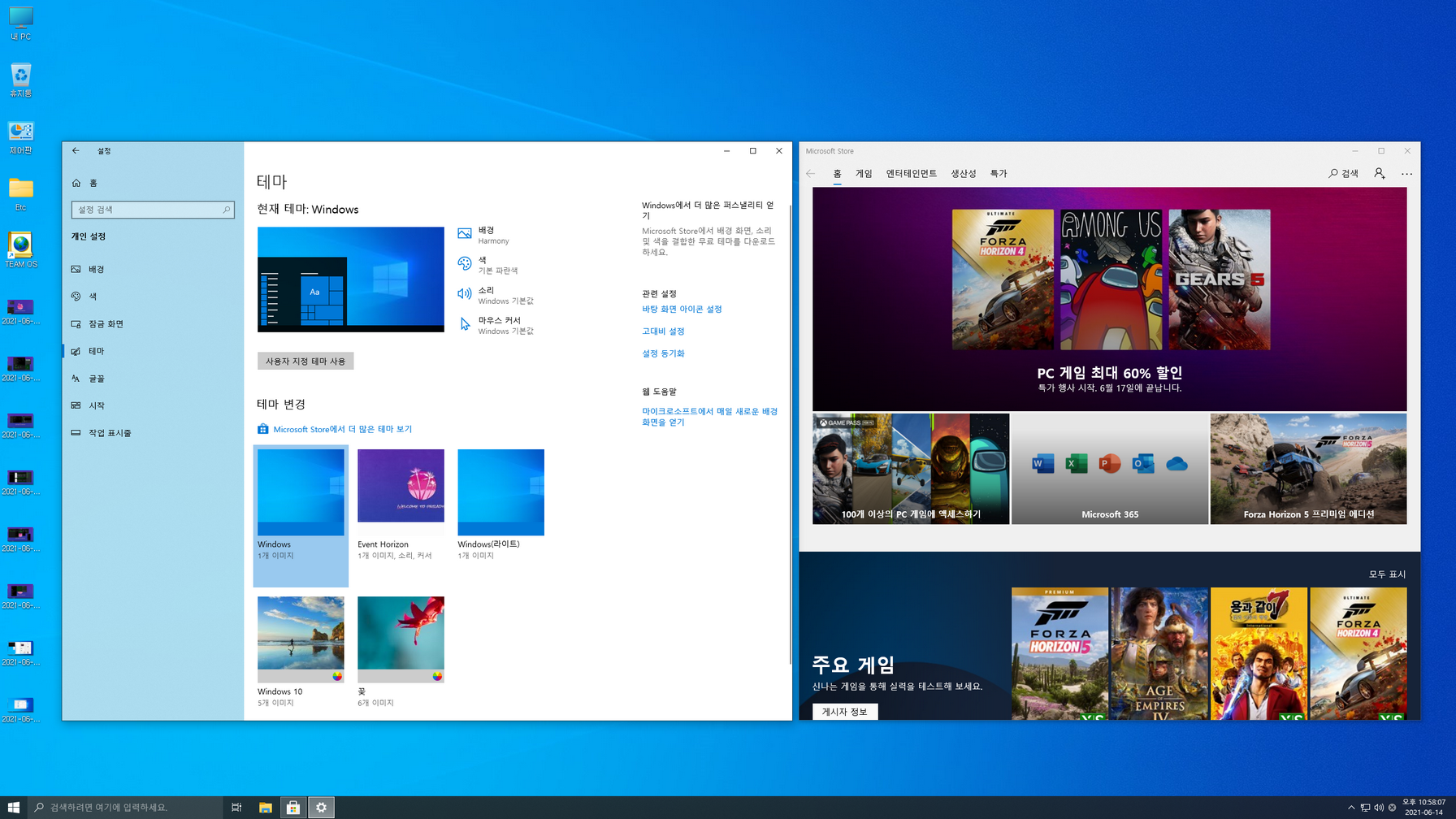
Task: Select the 꽃 theme thumbnail
Action: 401,639
